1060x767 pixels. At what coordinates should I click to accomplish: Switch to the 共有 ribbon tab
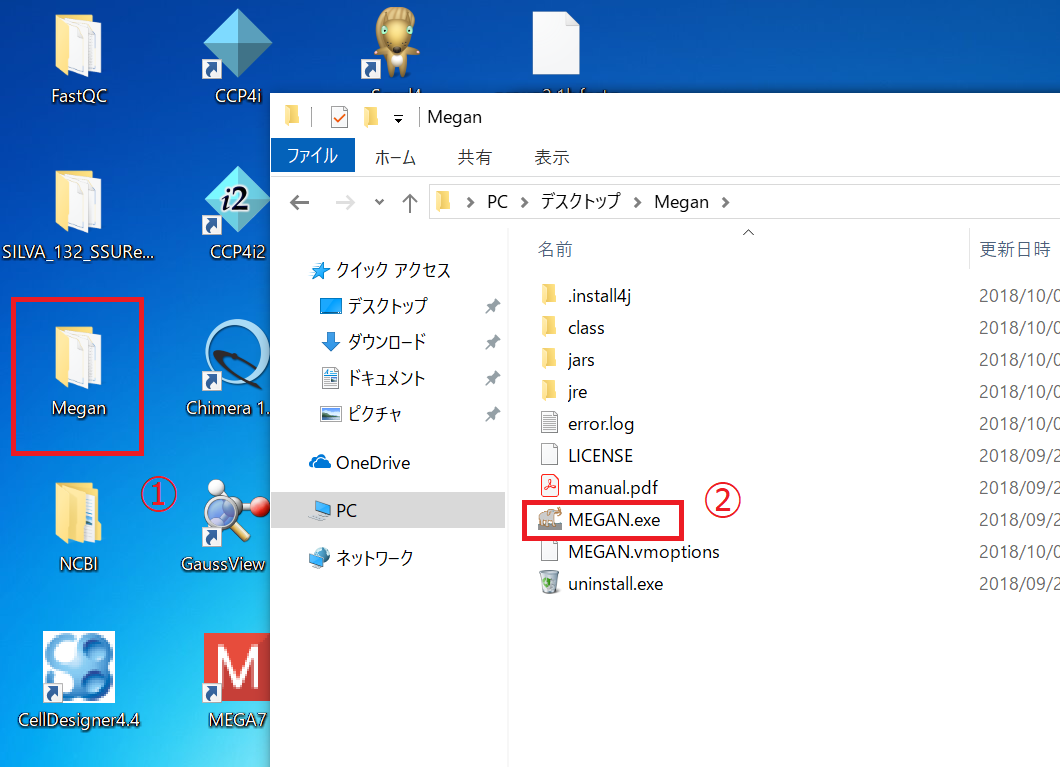[x=475, y=157]
